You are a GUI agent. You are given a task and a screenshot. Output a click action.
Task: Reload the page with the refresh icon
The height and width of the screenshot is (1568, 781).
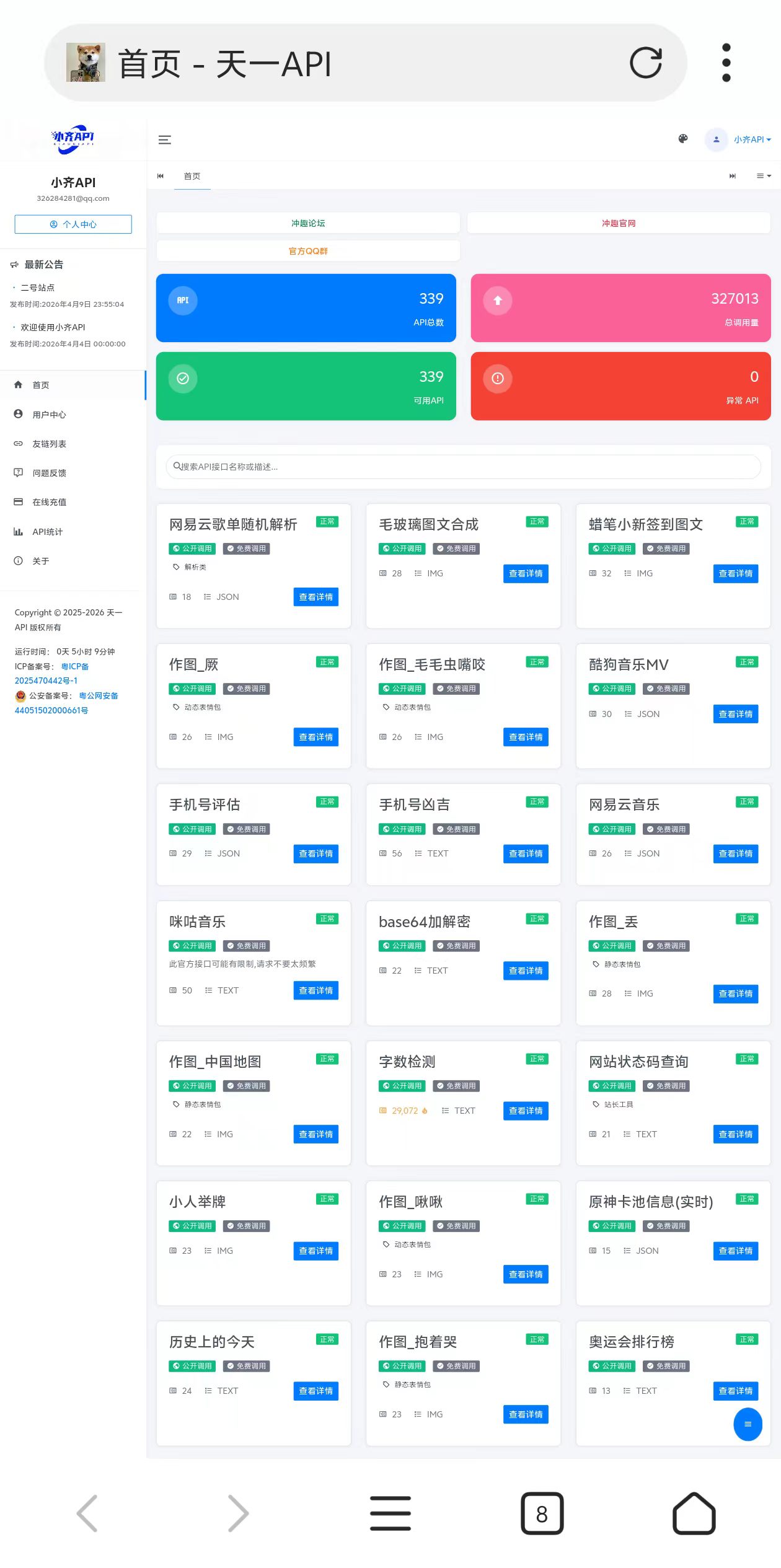point(645,63)
